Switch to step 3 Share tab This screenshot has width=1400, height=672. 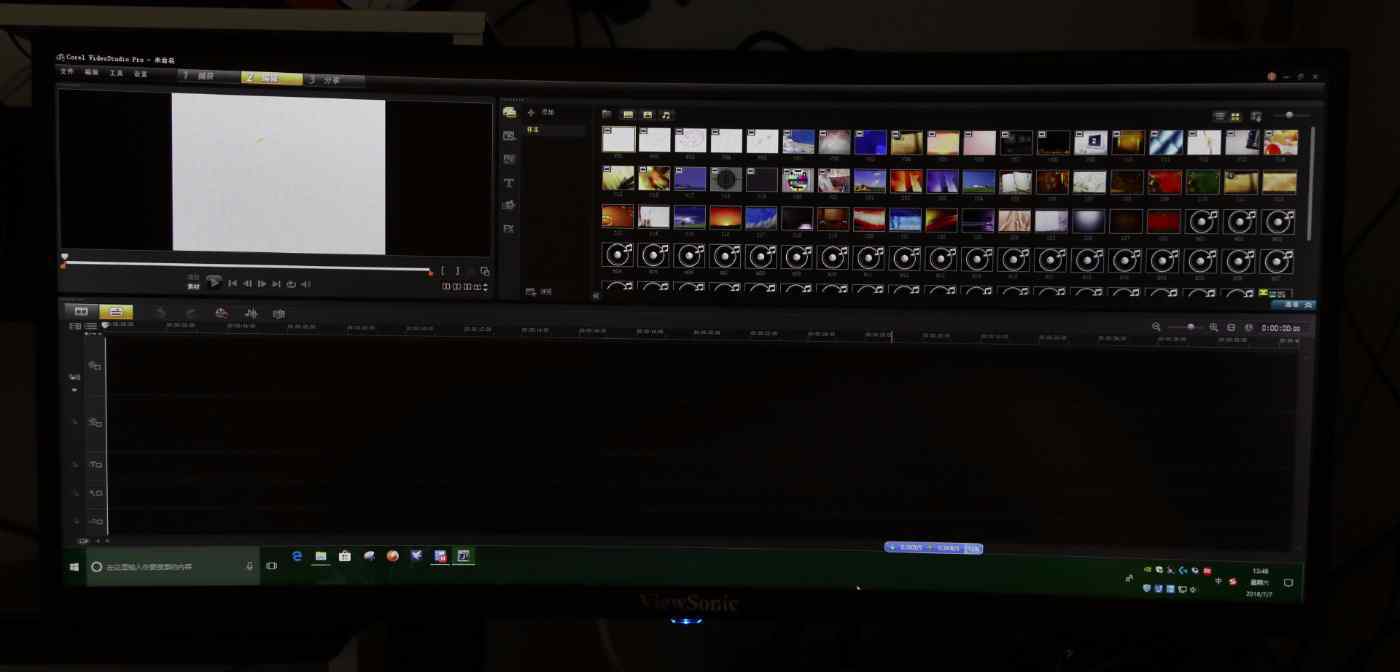pos(333,80)
